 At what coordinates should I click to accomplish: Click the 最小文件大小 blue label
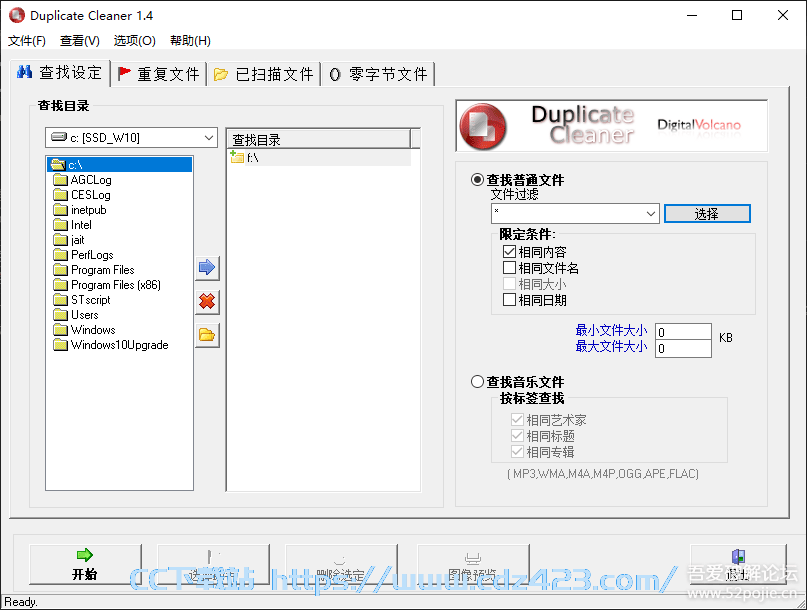point(611,330)
